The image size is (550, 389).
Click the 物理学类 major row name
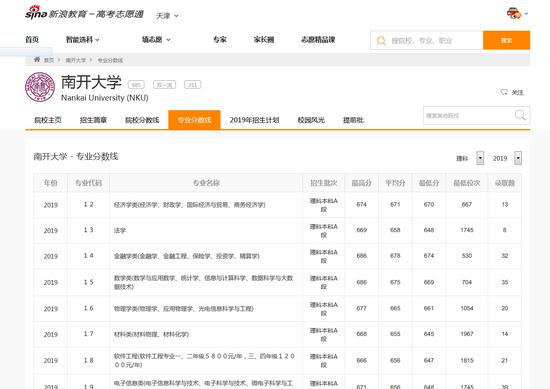coord(183,309)
